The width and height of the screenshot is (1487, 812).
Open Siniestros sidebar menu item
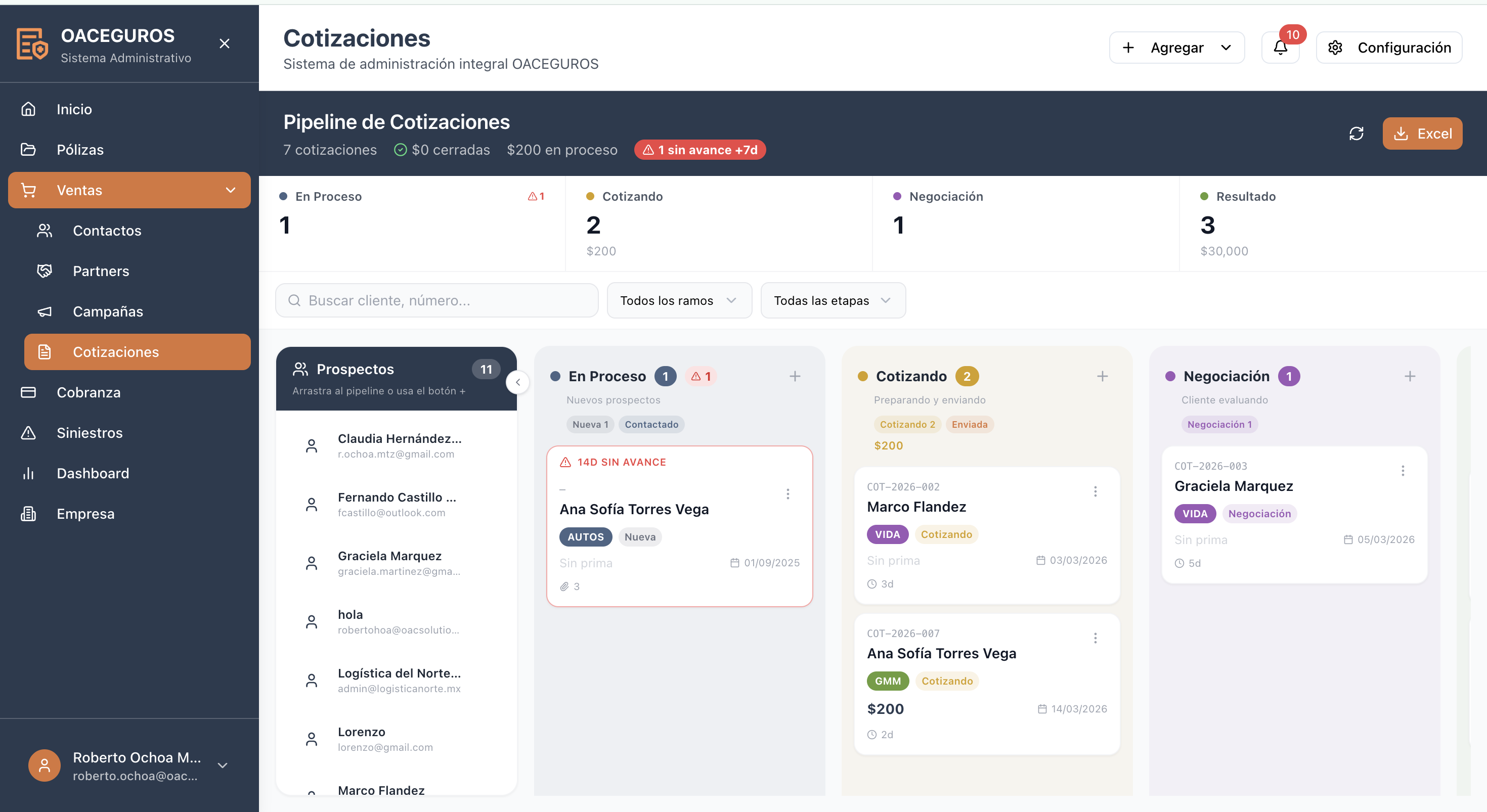coord(90,433)
